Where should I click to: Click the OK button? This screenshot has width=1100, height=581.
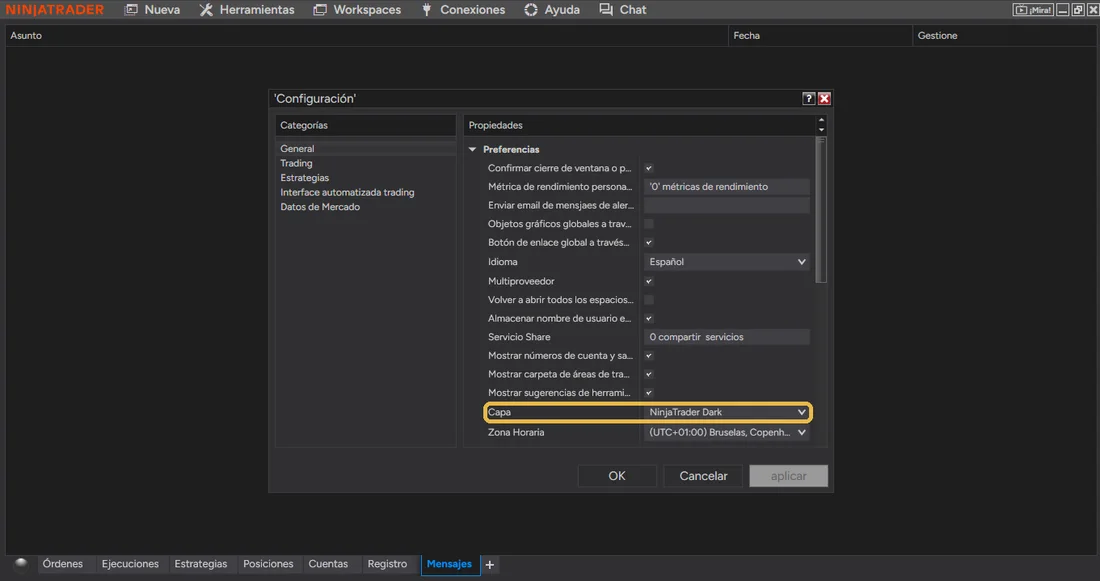(x=617, y=476)
